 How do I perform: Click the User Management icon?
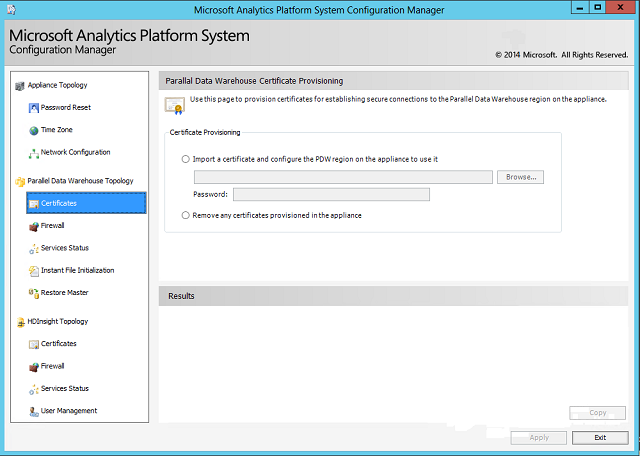click(x=34, y=412)
